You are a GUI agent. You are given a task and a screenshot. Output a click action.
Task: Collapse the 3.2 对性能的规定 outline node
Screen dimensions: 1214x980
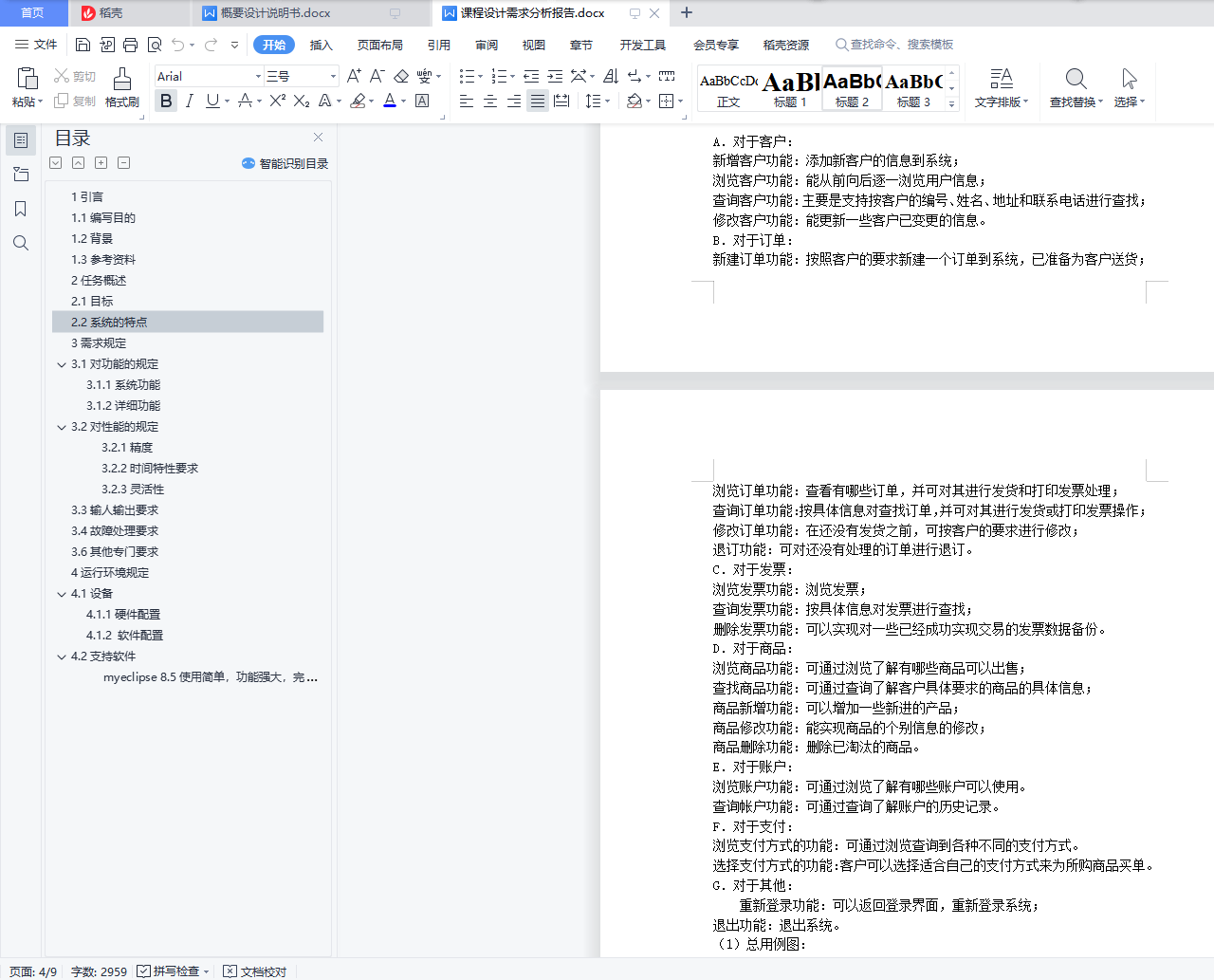[x=62, y=427]
